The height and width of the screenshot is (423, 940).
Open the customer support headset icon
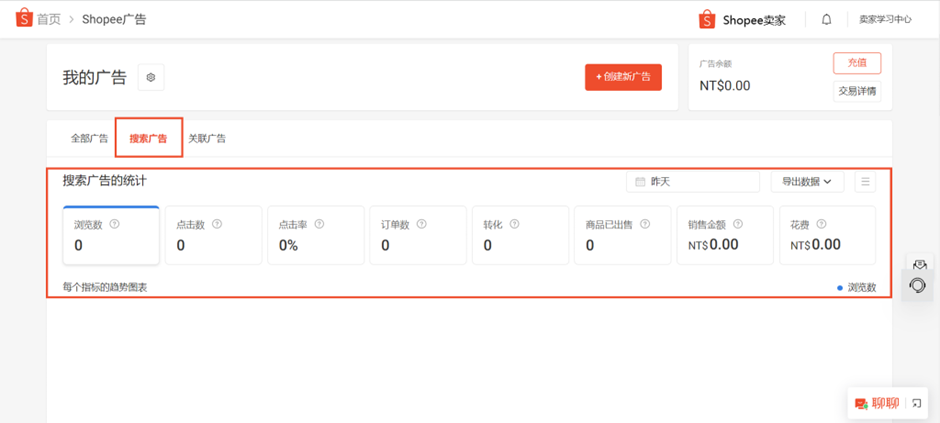917,287
